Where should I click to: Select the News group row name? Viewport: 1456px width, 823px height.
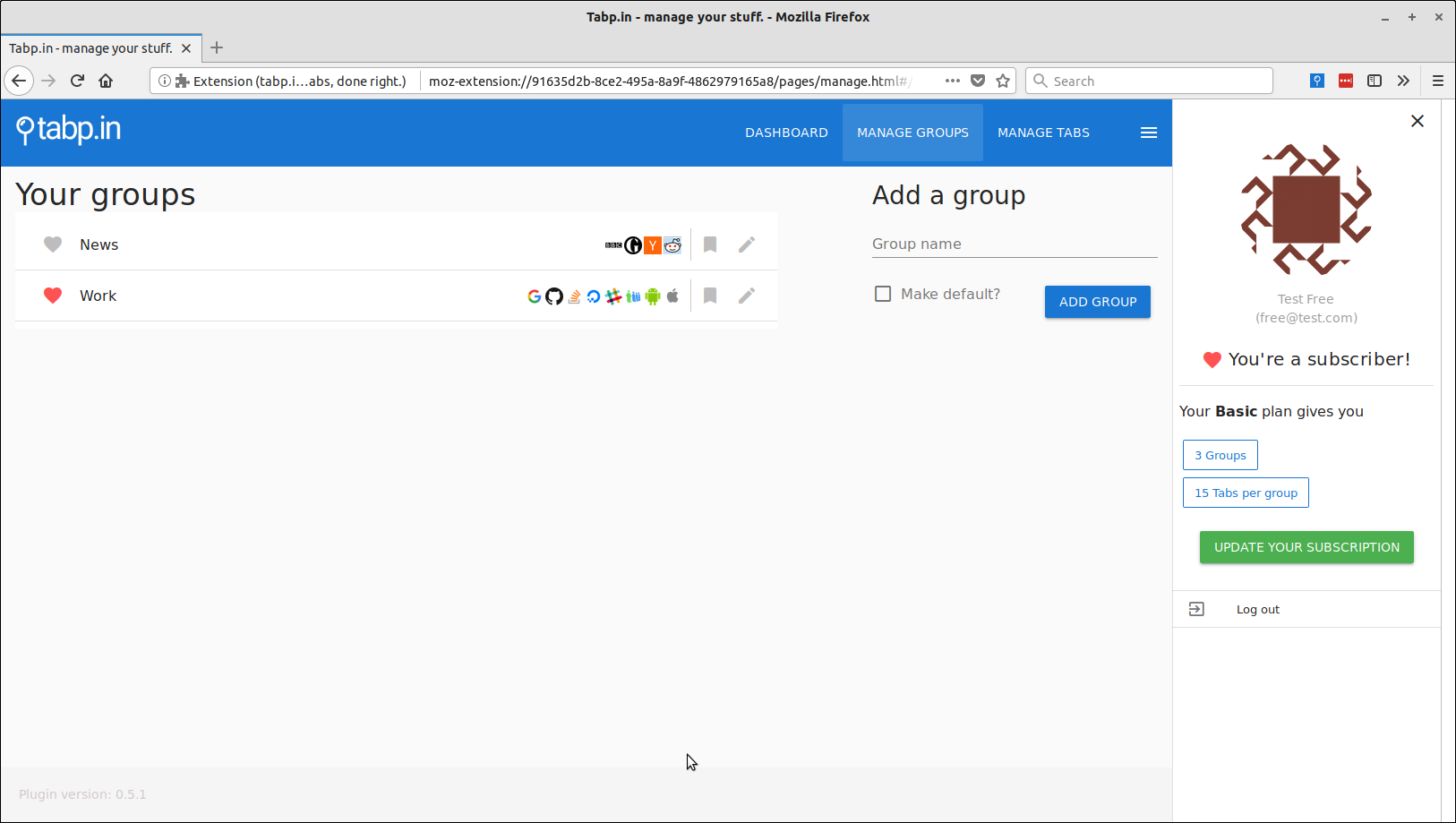(x=98, y=244)
